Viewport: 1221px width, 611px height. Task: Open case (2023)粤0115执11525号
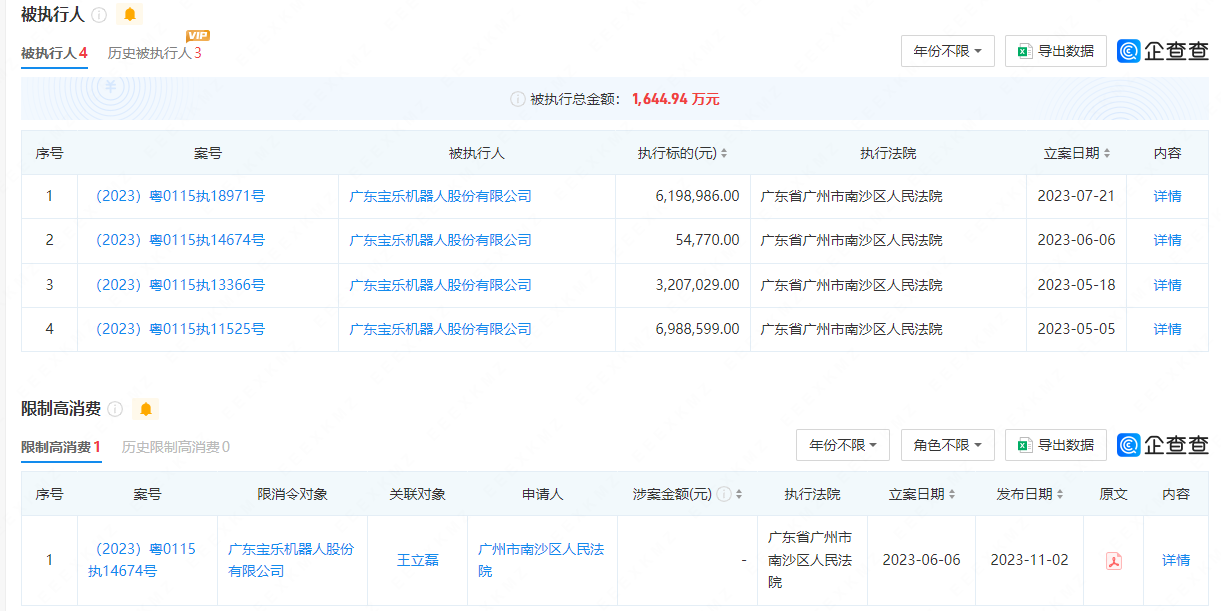tap(180, 329)
